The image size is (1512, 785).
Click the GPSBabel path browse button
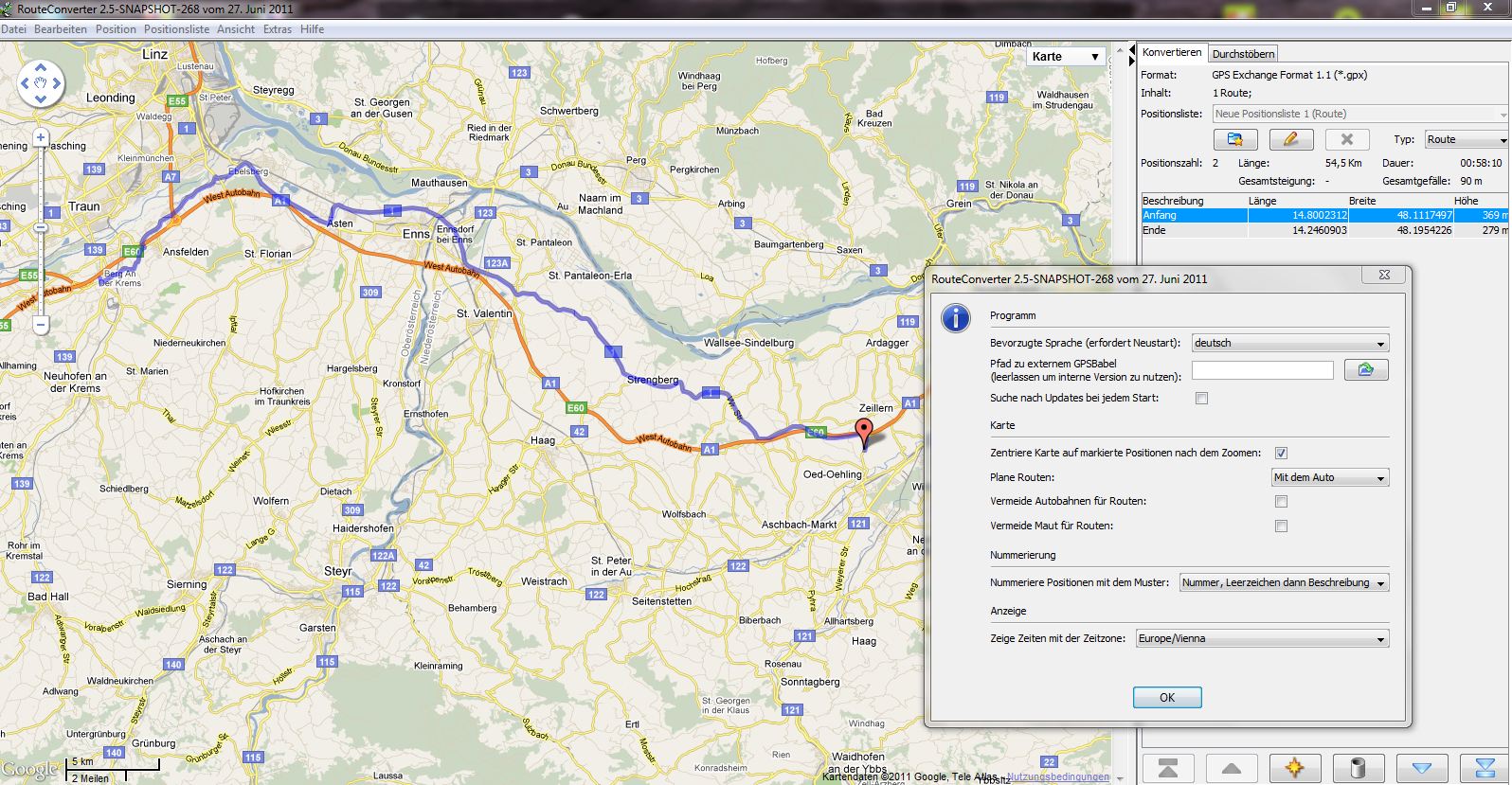pyautogui.click(x=1365, y=370)
